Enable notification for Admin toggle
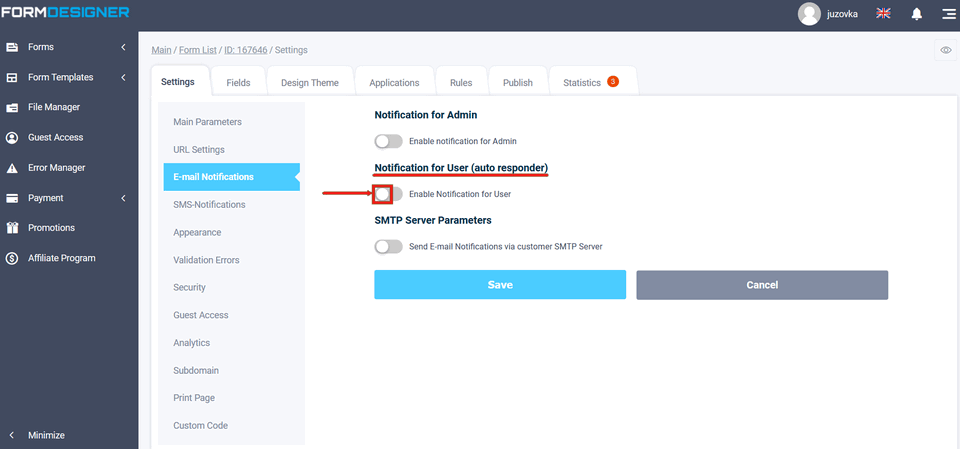 (388, 141)
